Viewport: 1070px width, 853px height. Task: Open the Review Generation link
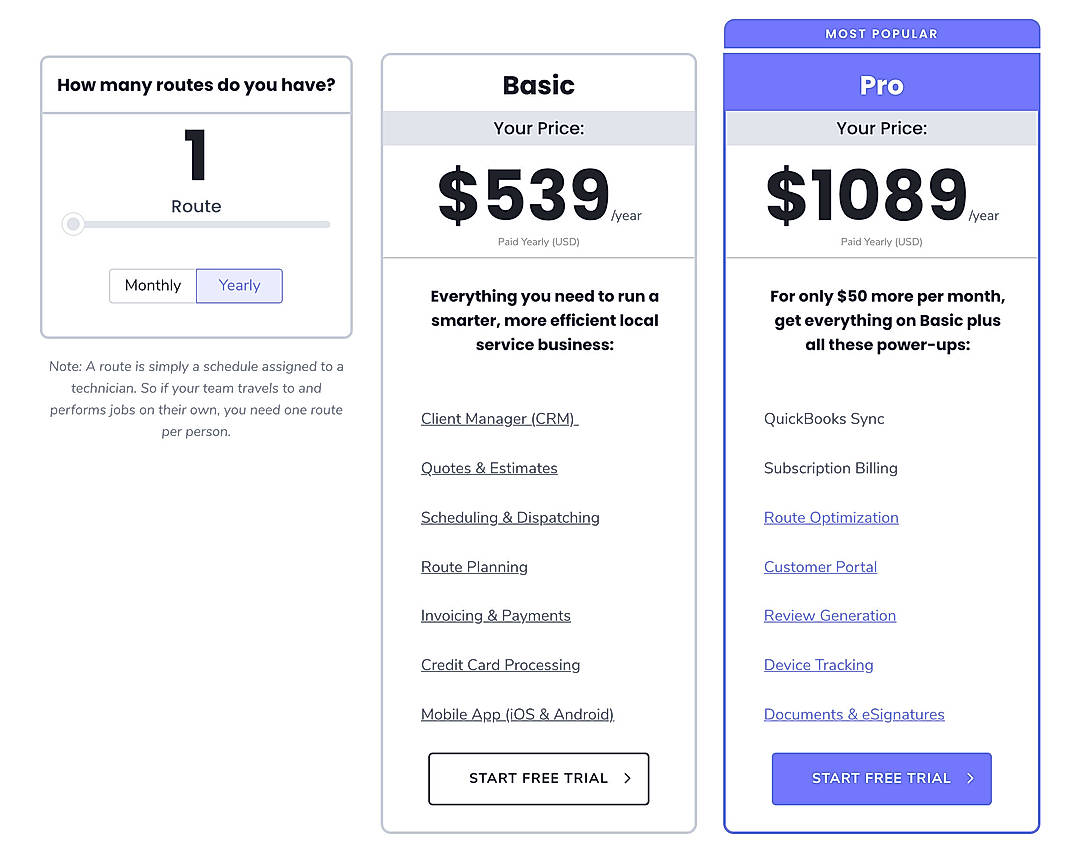click(829, 615)
